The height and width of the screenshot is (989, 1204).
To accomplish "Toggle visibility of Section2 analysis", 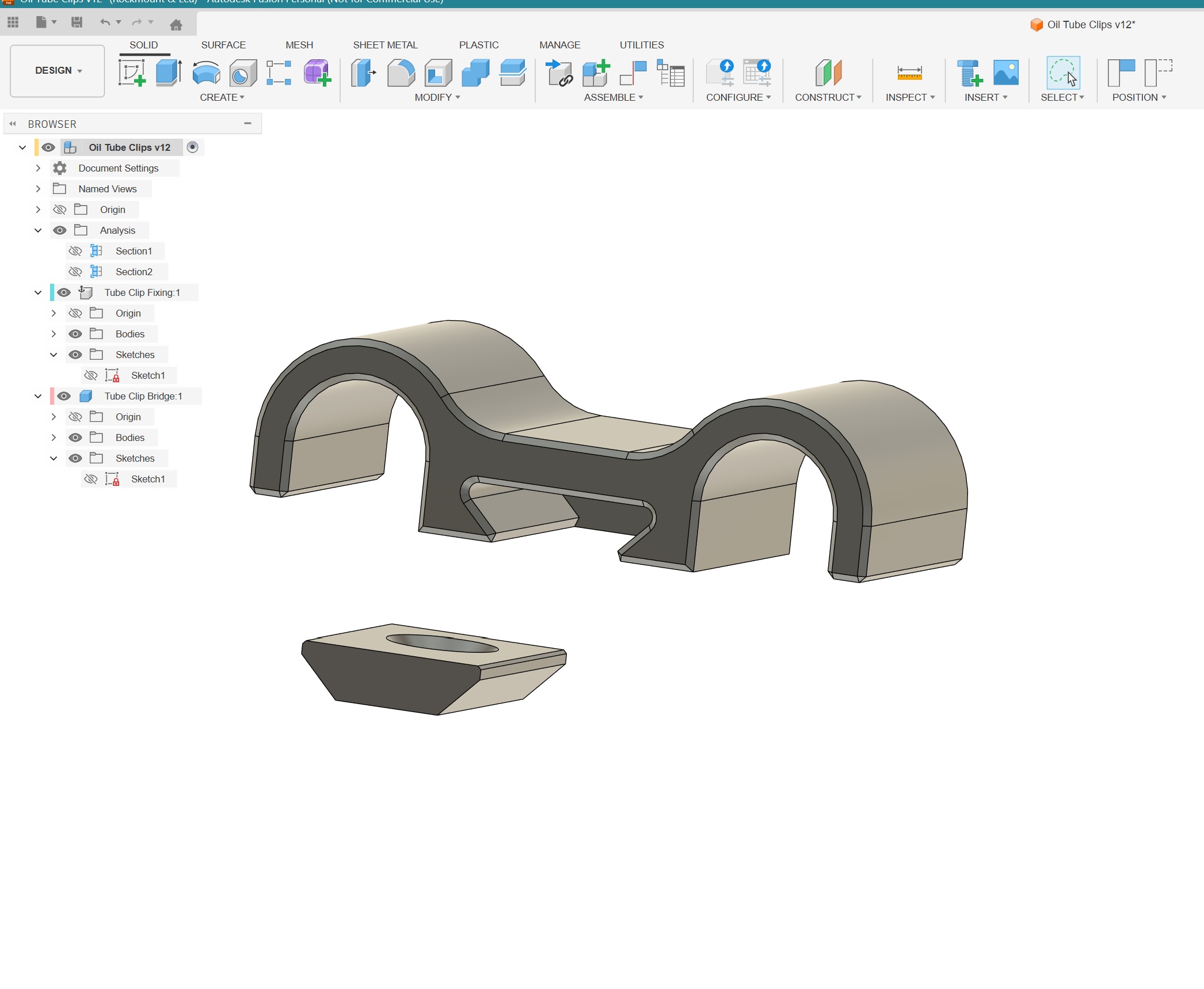I will tap(75, 272).
